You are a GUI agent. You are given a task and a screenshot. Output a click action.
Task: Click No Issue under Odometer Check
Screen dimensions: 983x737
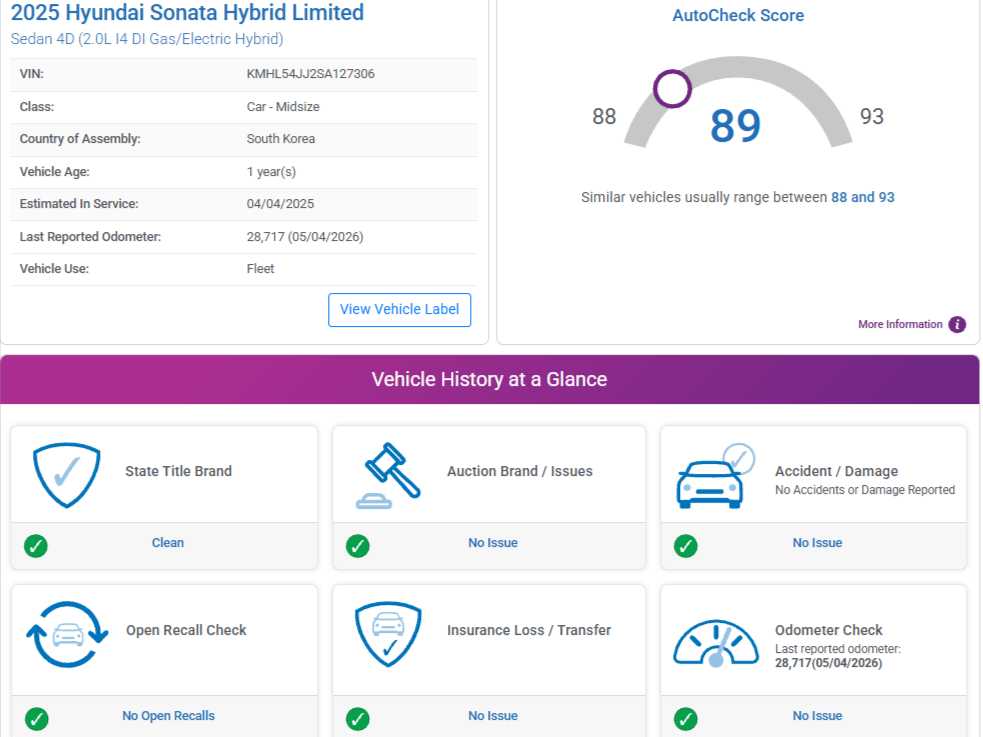tap(817, 716)
